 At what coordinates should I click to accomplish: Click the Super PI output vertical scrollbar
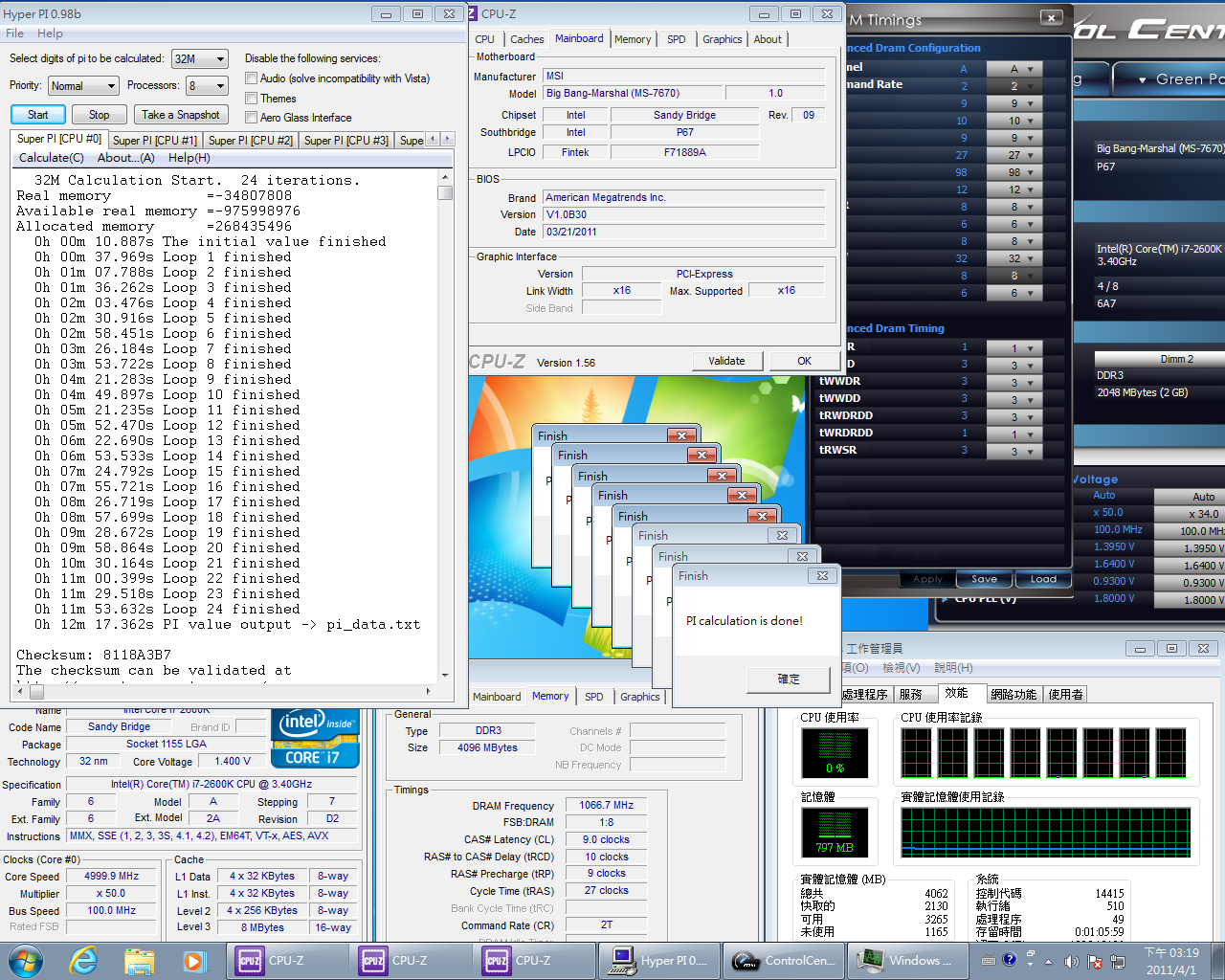445,425
